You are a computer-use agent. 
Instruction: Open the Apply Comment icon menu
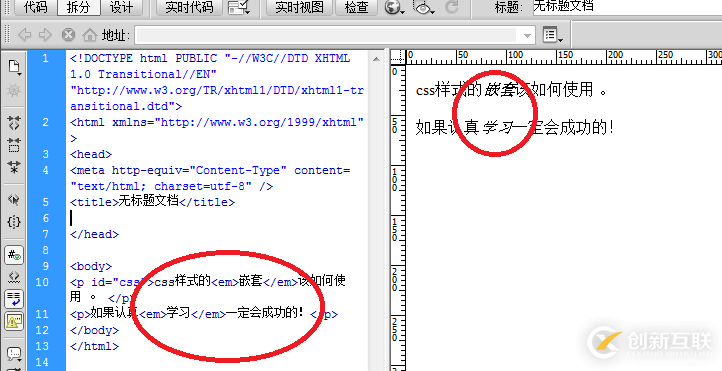coord(14,354)
